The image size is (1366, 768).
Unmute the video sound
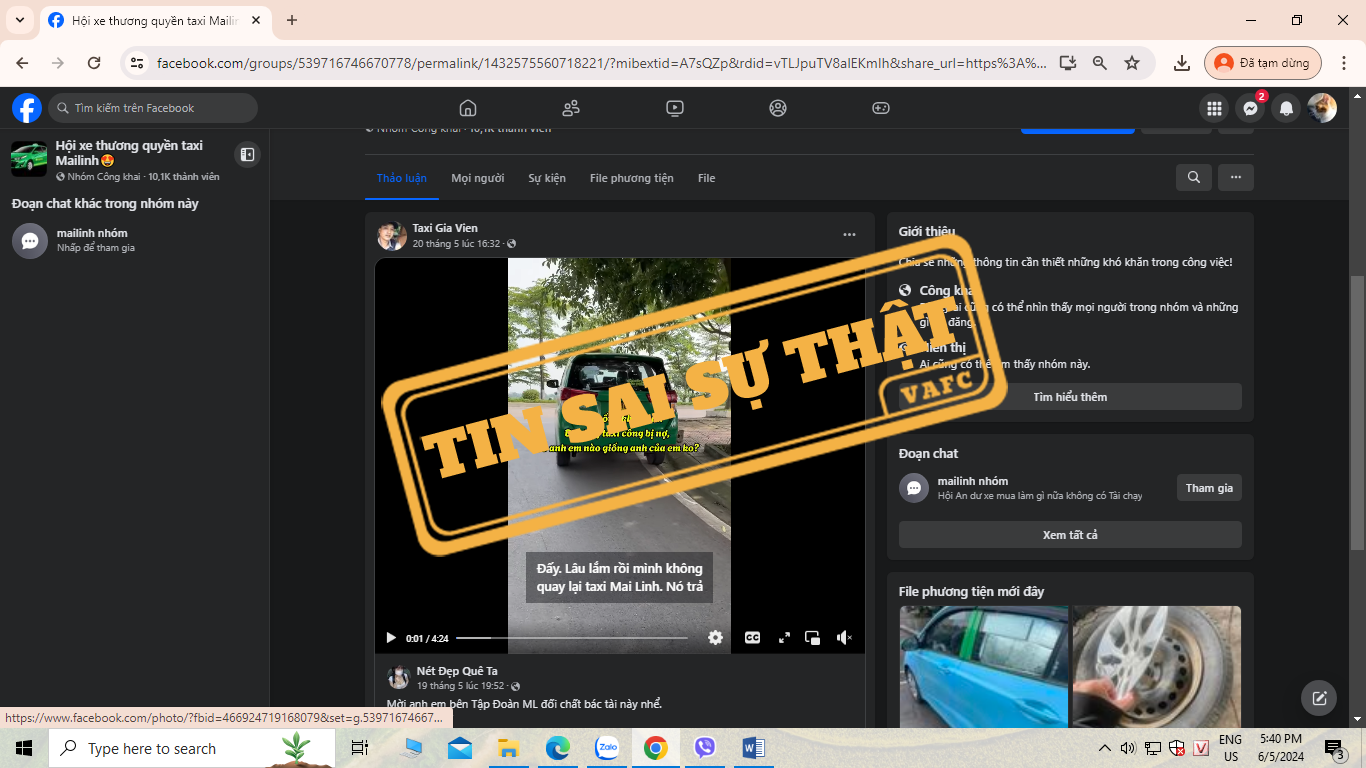click(x=844, y=638)
